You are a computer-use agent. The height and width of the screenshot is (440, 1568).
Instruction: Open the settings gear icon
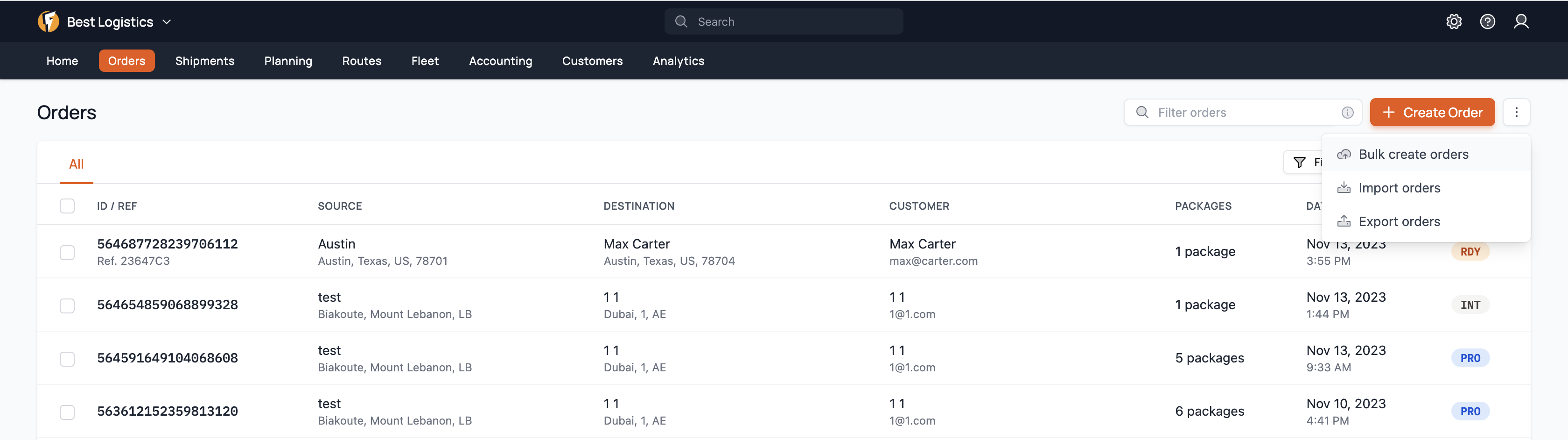[1454, 22]
